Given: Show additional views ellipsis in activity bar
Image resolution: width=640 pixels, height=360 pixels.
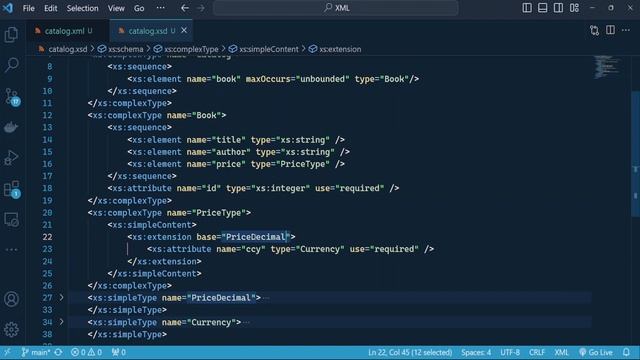Looking at the screenshot, I should 11,249.
